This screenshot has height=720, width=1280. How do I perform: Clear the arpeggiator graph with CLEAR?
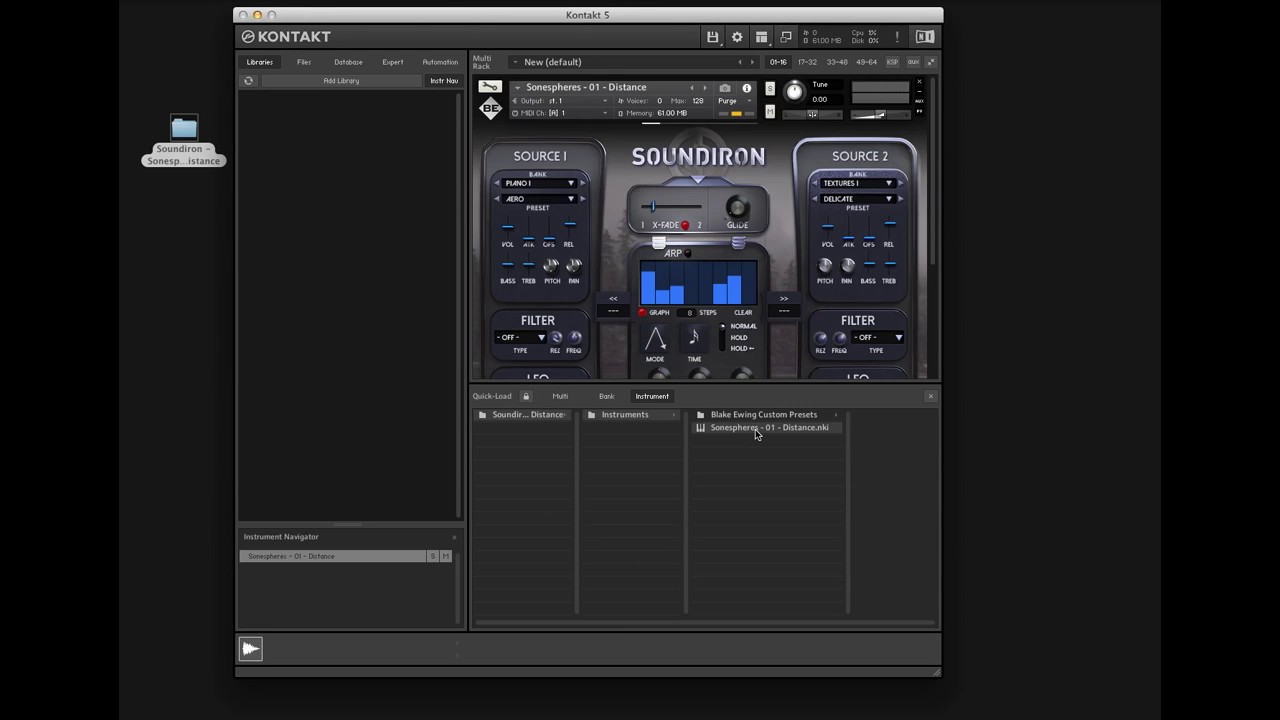tap(743, 313)
